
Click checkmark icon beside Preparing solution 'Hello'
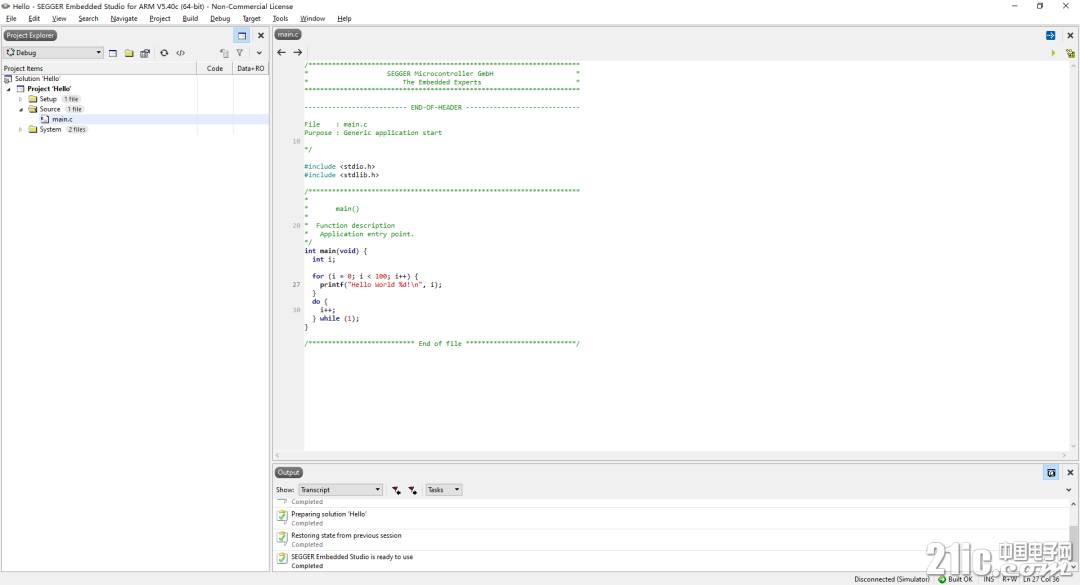pos(282,515)
